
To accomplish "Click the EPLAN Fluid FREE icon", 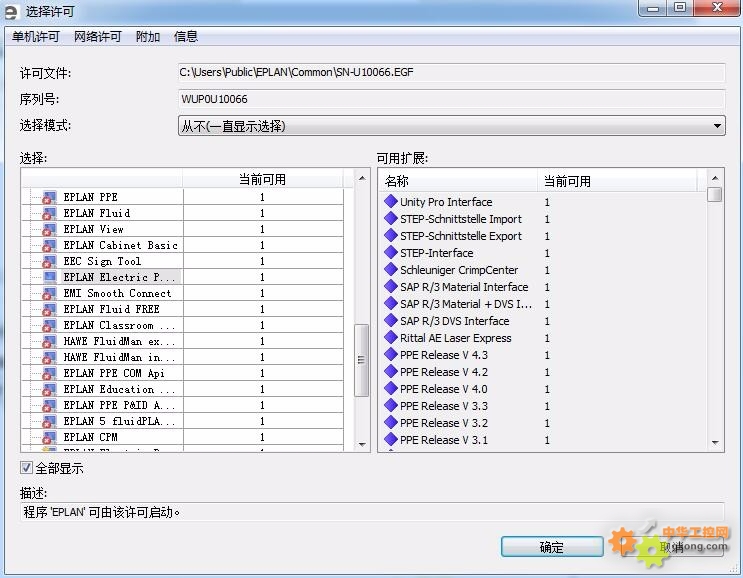I will tap(49, 309).
